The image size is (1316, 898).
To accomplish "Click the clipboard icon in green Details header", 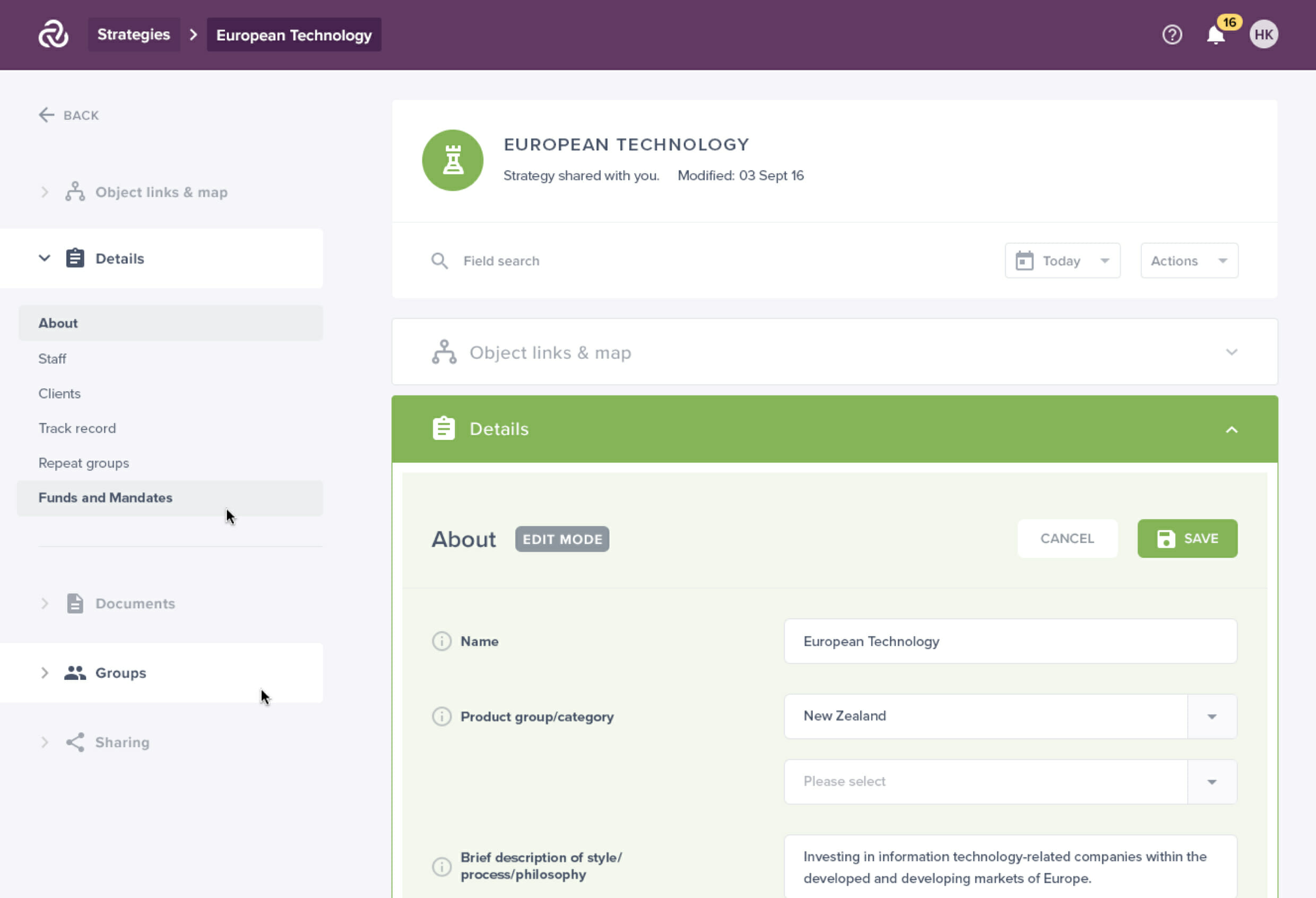I will (444, 429).
